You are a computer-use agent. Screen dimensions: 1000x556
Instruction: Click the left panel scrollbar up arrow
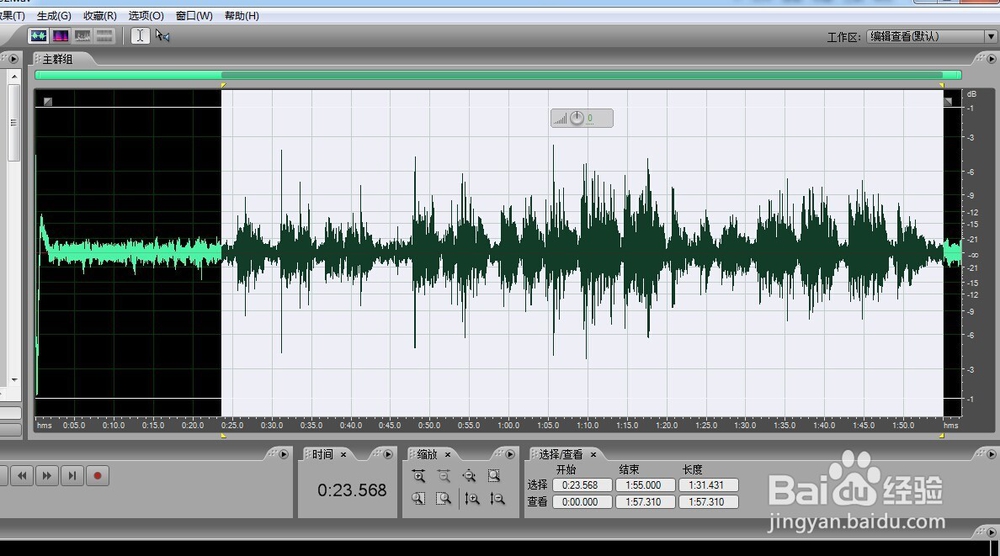click(x=14, y=77)
